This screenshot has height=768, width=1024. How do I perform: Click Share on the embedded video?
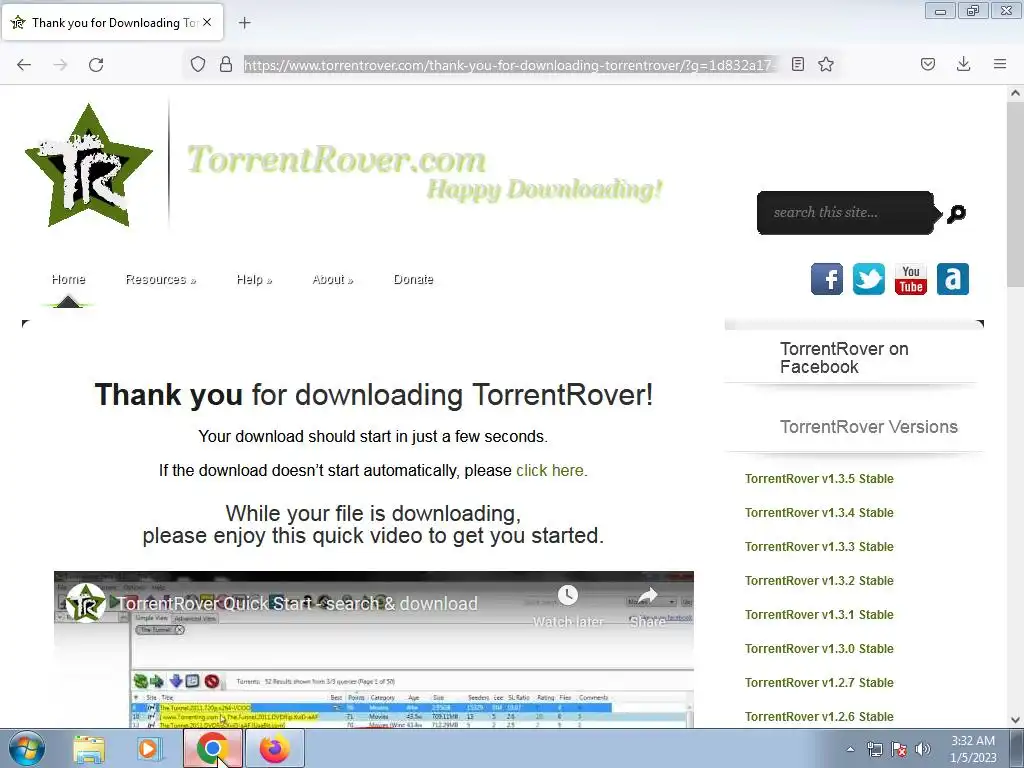(x=647, y=607)
